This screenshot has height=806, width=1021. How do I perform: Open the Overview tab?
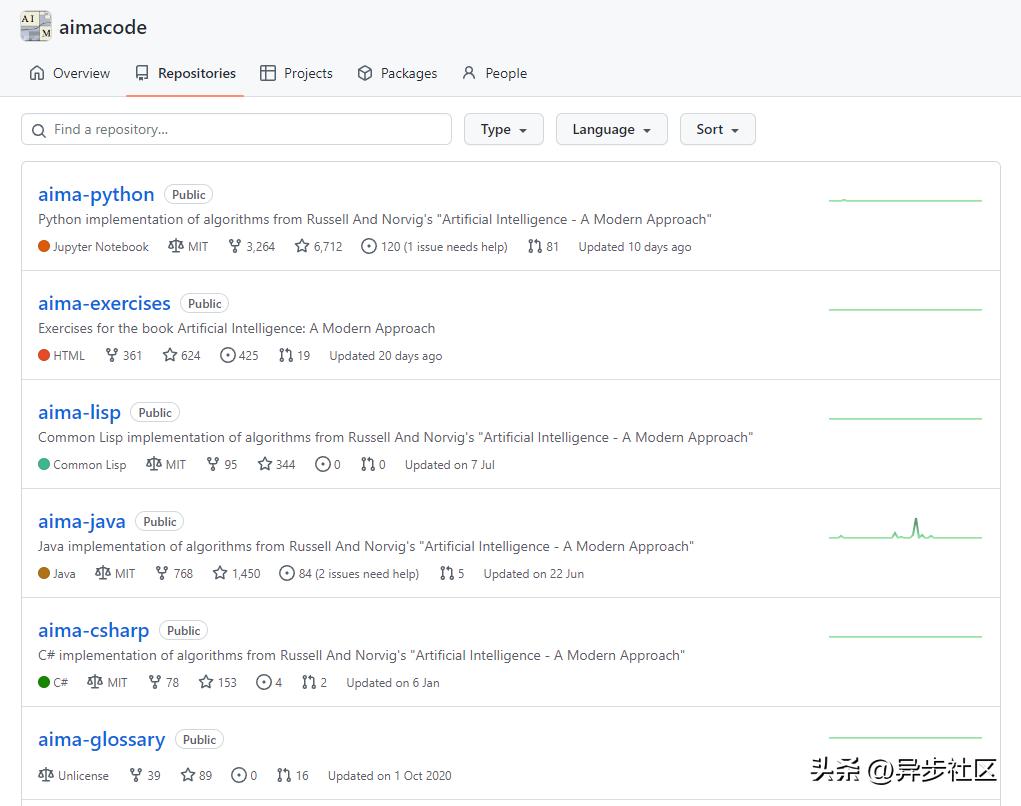70,73
